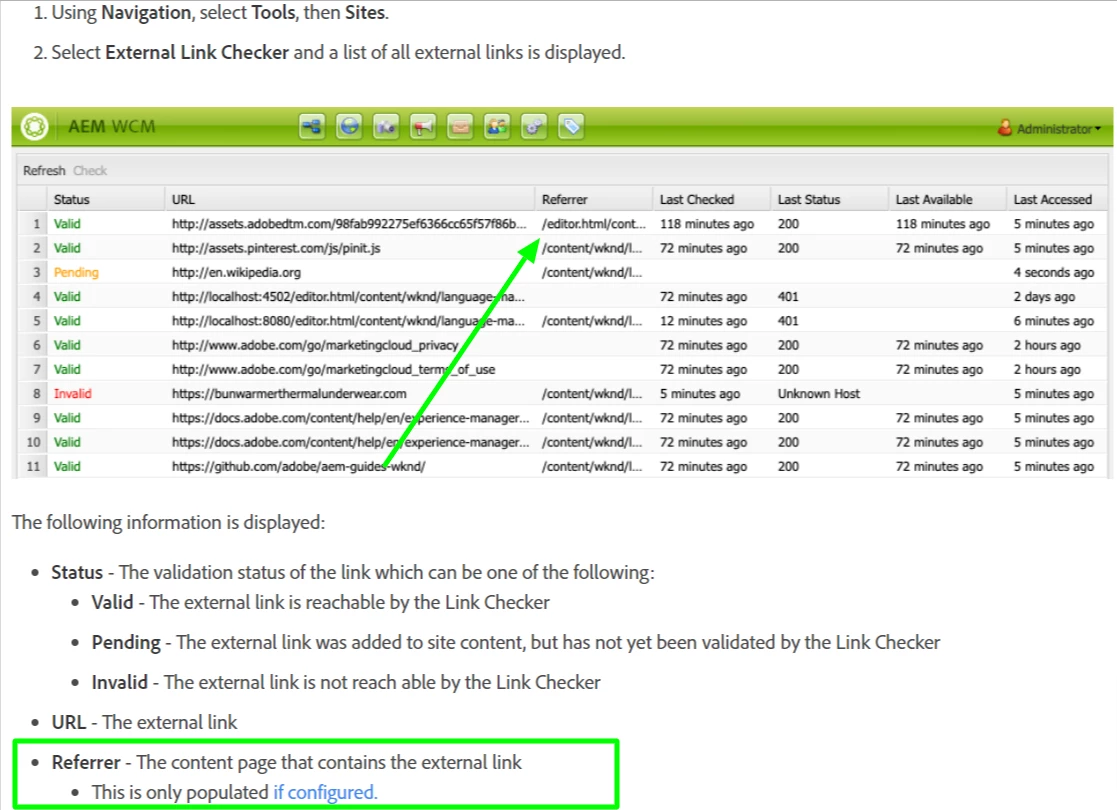Open the Inbox envelope icon
This screenshot has height=810, width=1117.
pyautogui.click(x=460, y=127)
